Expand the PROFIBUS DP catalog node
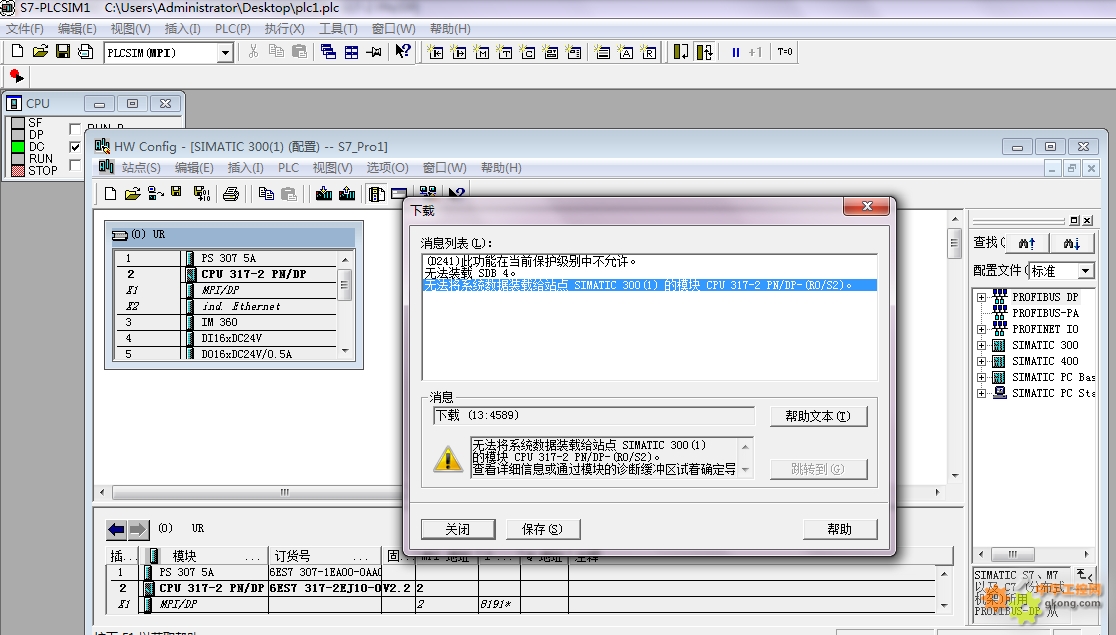Viewport: 1116px width, 635px height. [981, 297]
